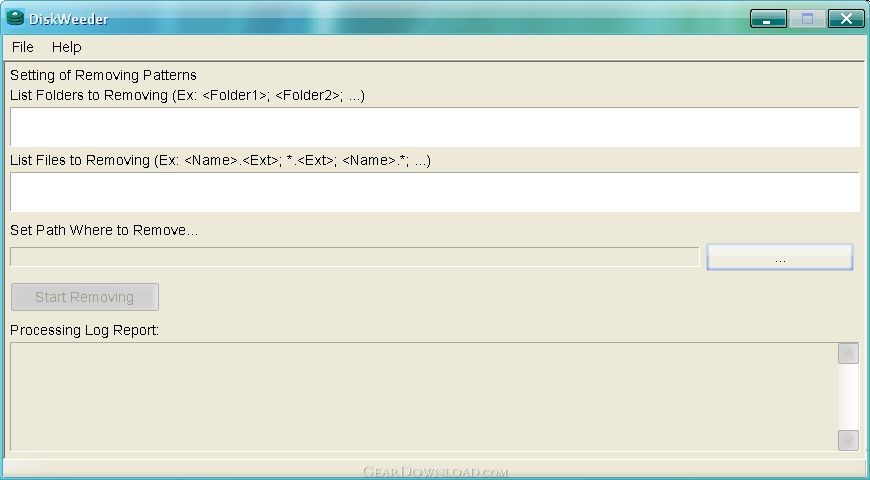Click the log report vertical scrollbar track

coord(848,397)
